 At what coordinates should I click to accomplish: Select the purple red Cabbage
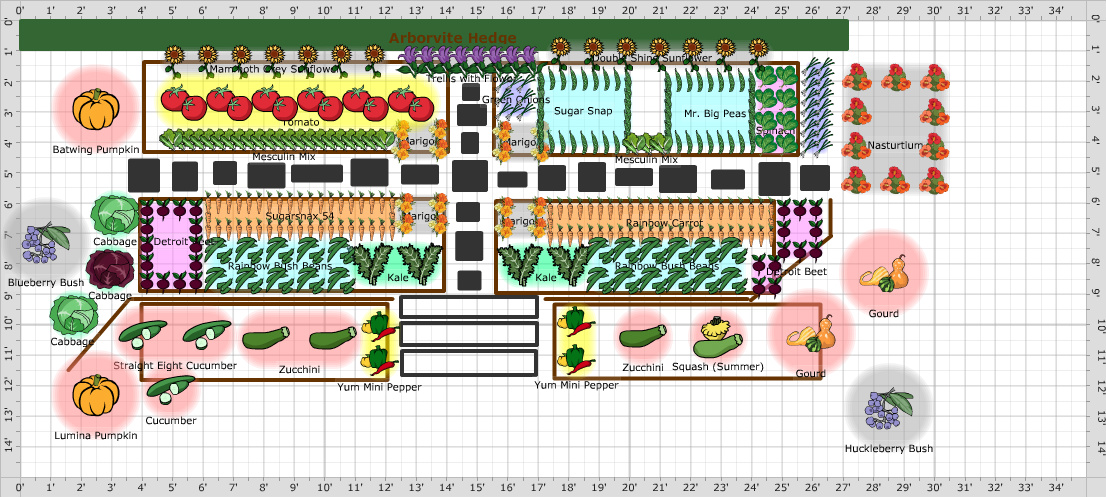click(x=108, y=269)
